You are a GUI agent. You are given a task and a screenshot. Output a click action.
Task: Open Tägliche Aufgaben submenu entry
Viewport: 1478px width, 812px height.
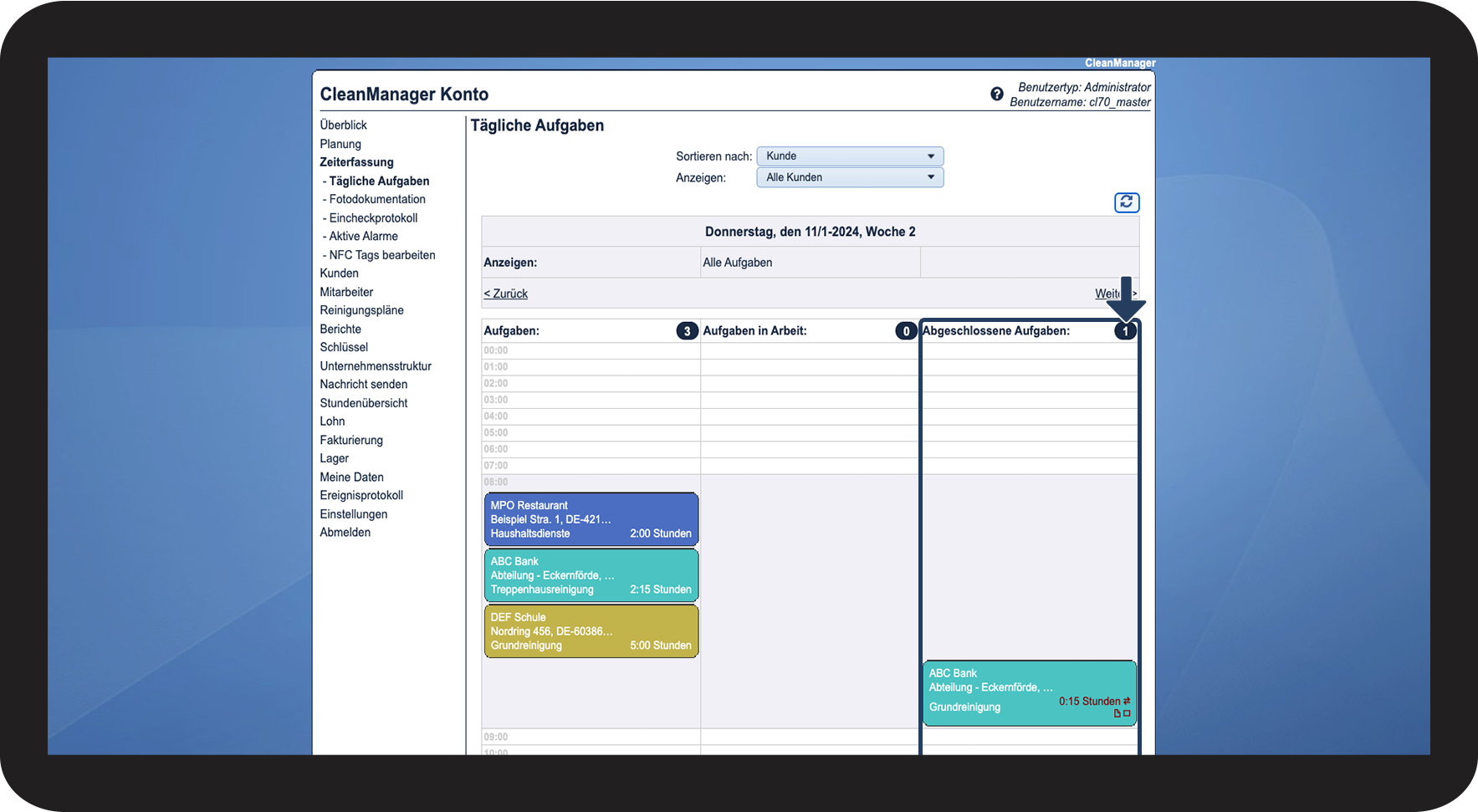pyautogui.click(x=379, y=181)
